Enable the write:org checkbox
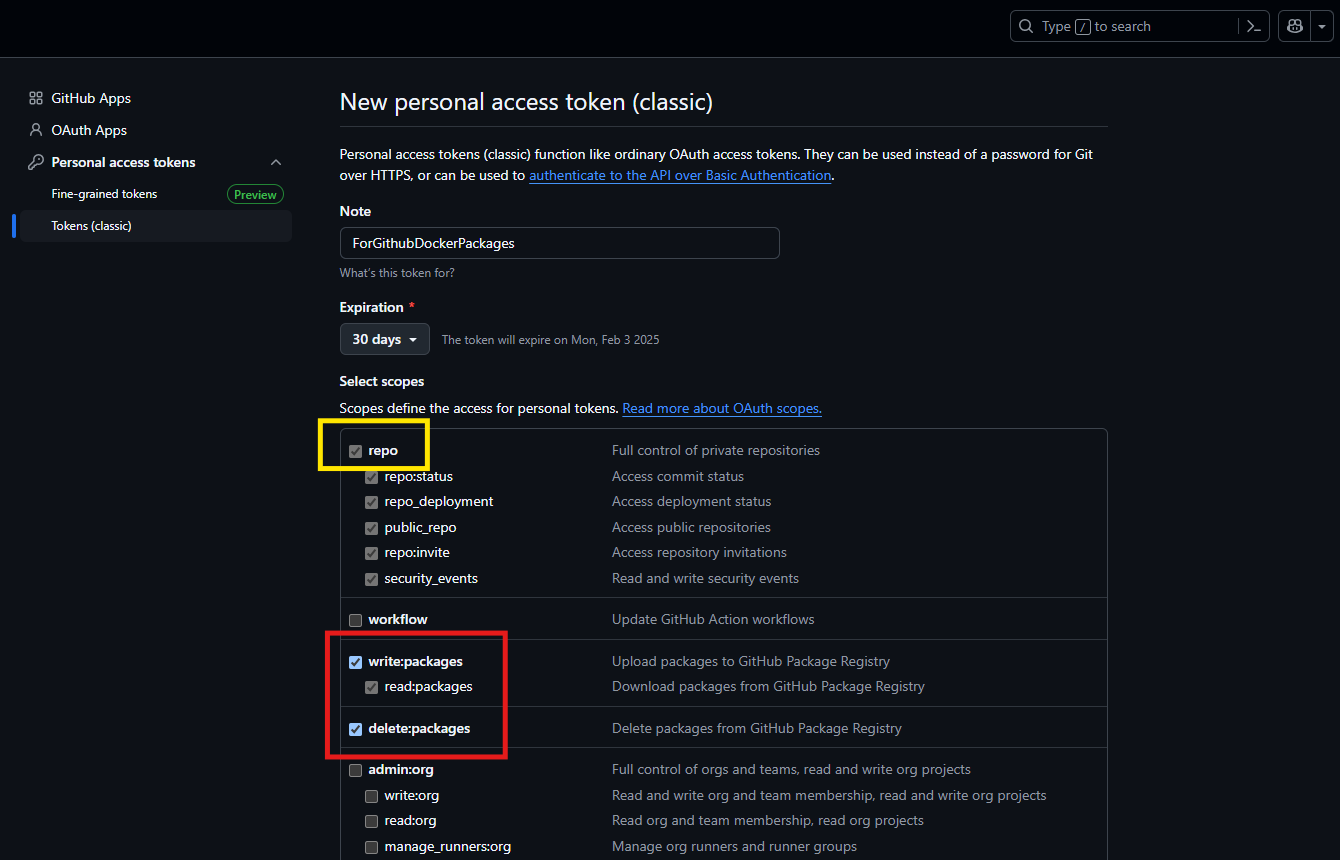 (371, 796)
